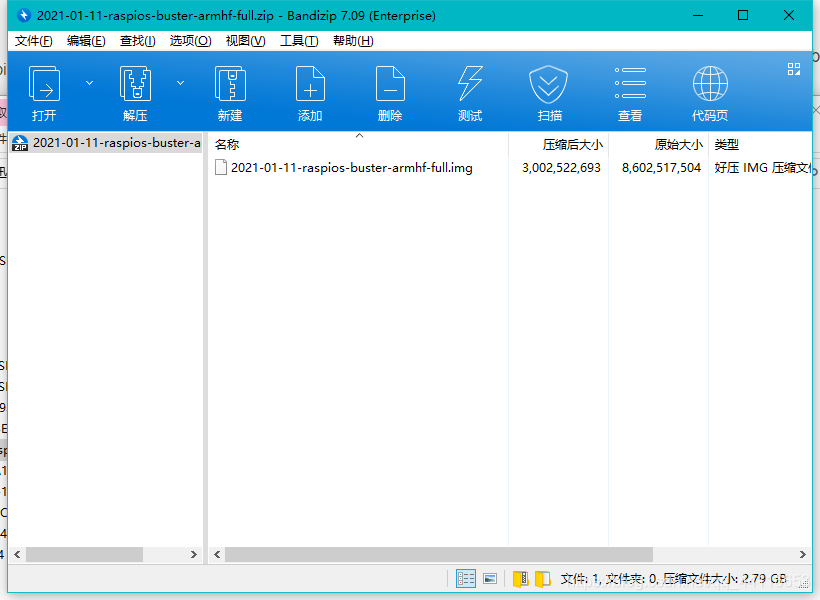Click the tree pane scroll right arrow
The width and height of the screenshot is (820, 600).
pos(194,554)
